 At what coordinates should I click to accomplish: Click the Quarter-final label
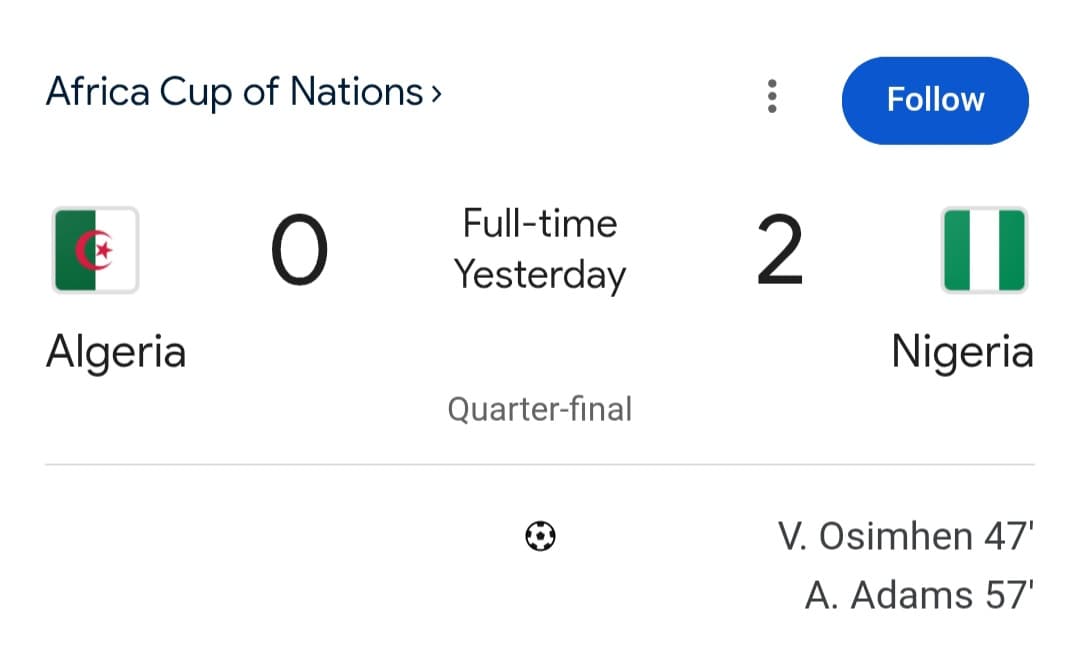click(540, 408)
